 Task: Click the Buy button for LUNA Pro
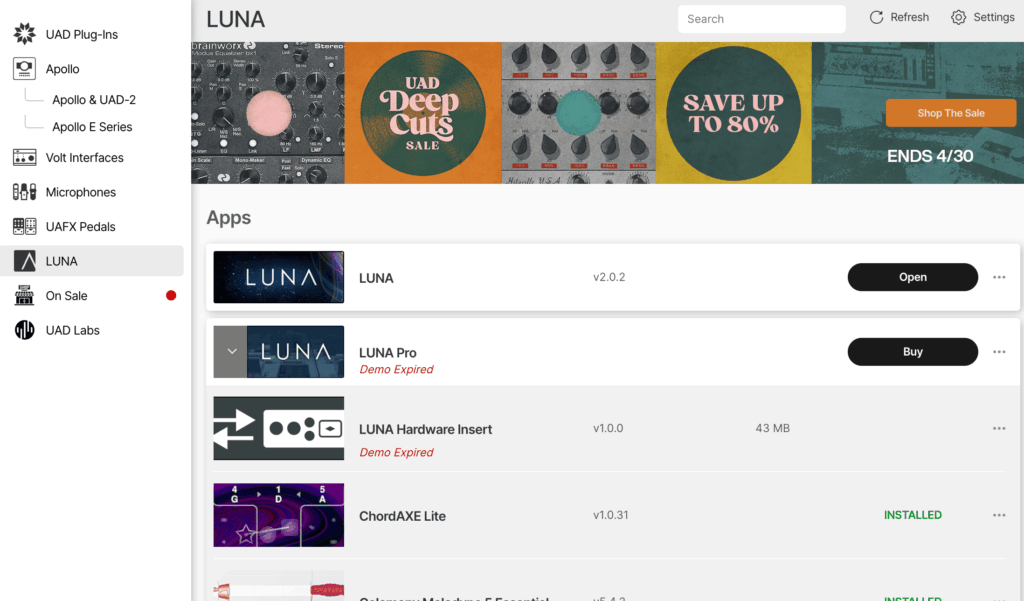coord(912,351)
